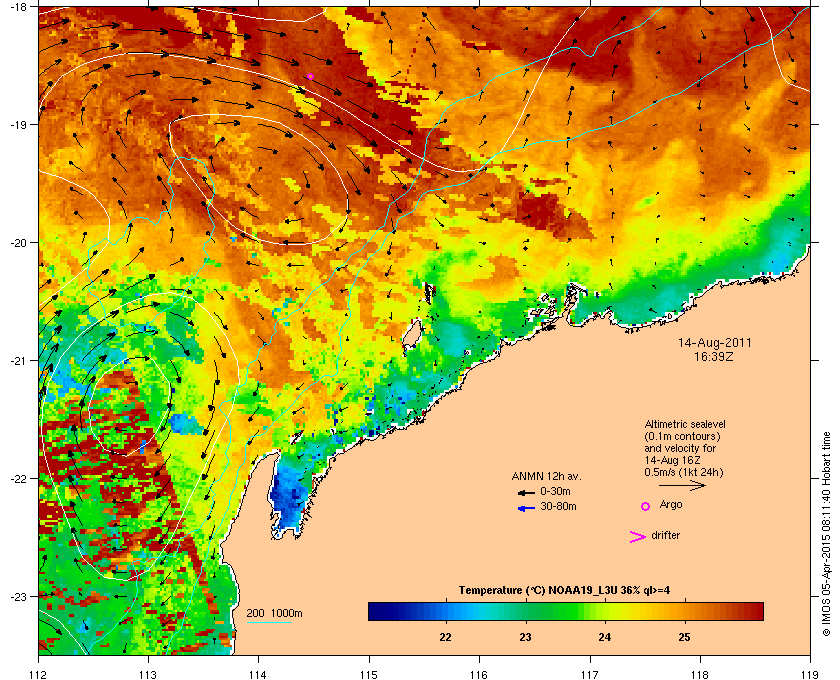Click the longitude axis label 113

148,675
